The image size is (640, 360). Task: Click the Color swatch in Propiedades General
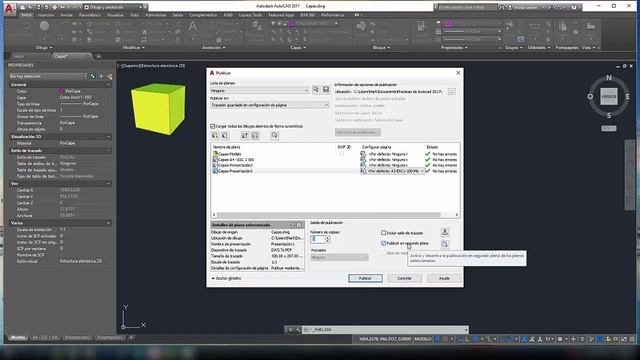point(62,91)
